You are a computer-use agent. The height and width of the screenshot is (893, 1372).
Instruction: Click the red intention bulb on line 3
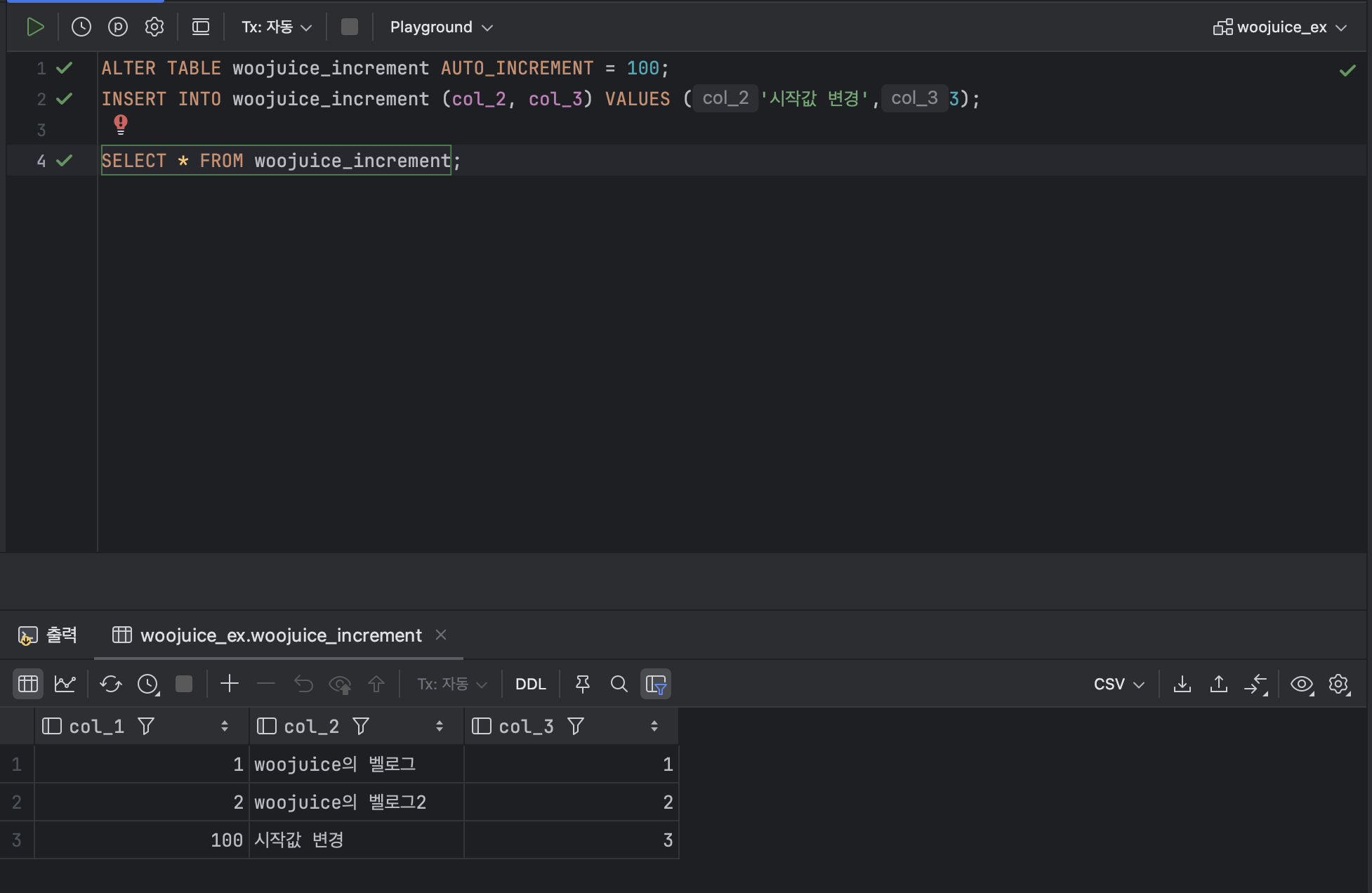(121, 124)
